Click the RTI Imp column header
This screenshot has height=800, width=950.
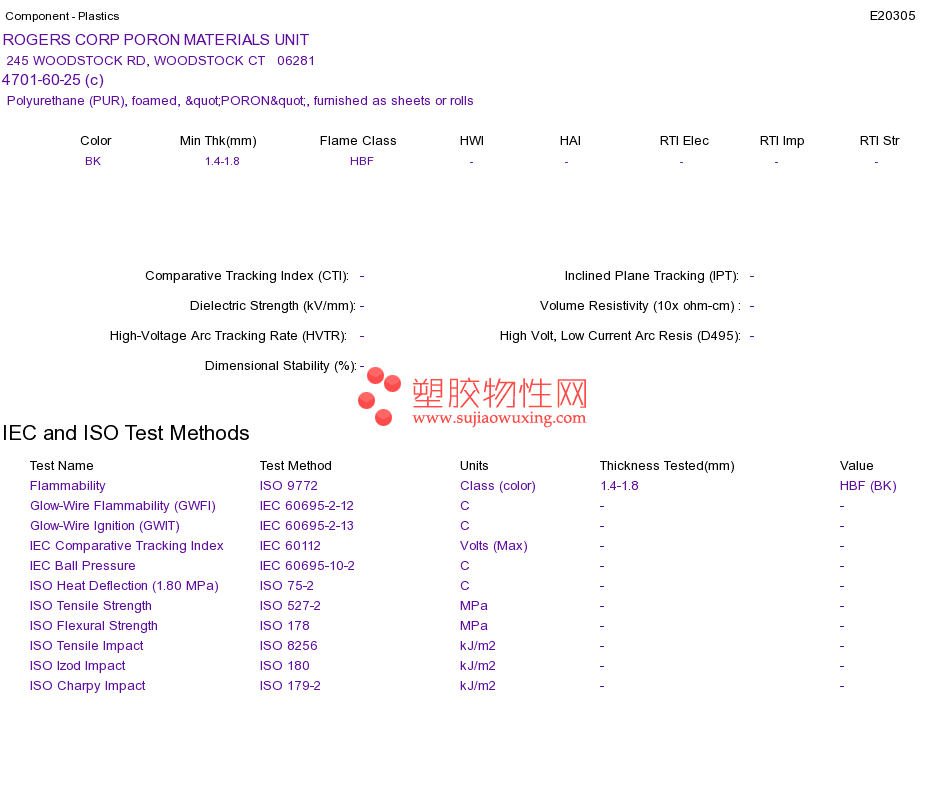[x=782, y=141]
